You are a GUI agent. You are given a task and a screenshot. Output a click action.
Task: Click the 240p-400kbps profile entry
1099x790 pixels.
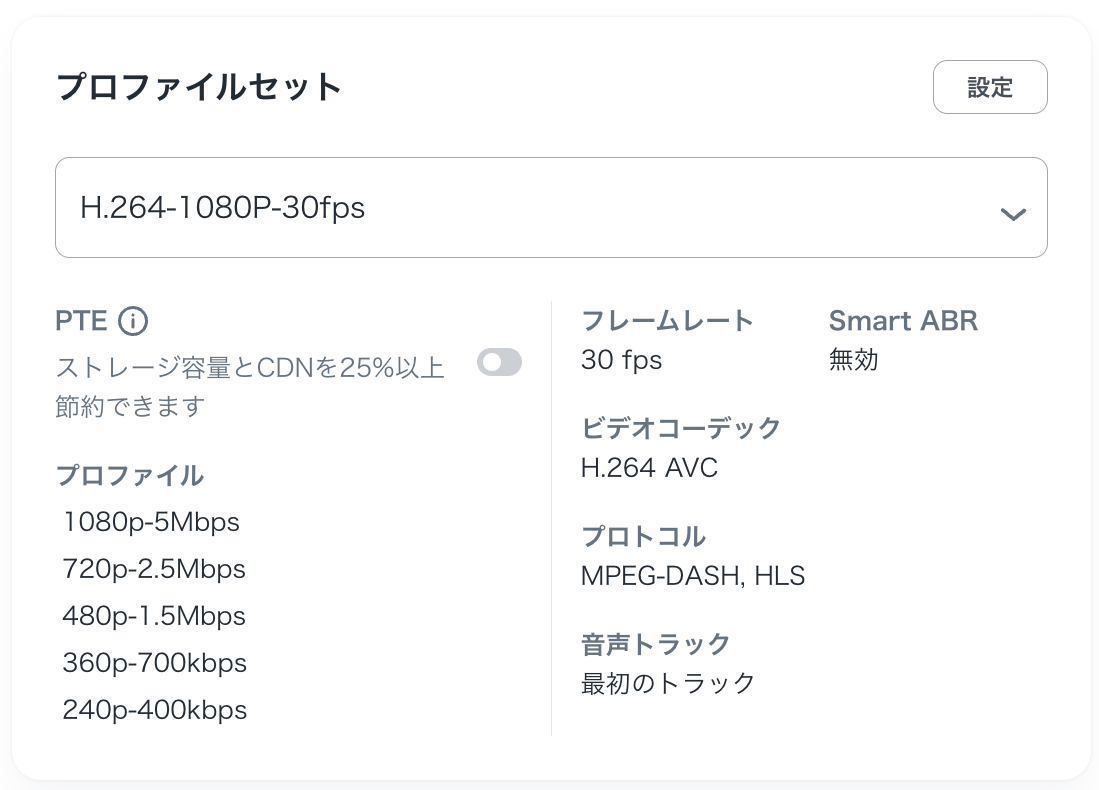[155, 710]
